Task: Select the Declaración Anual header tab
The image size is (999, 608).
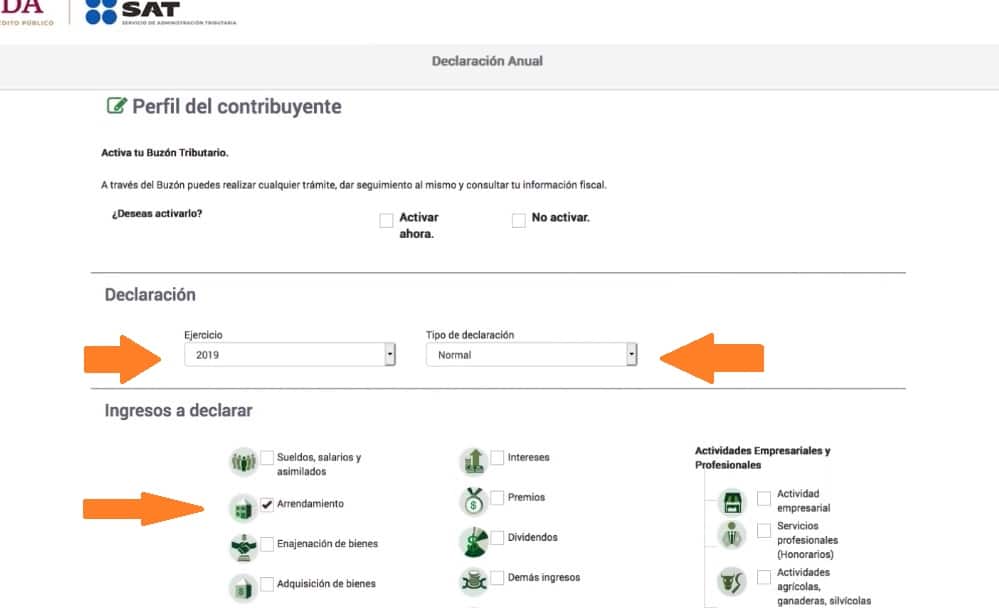Action: 487,62
